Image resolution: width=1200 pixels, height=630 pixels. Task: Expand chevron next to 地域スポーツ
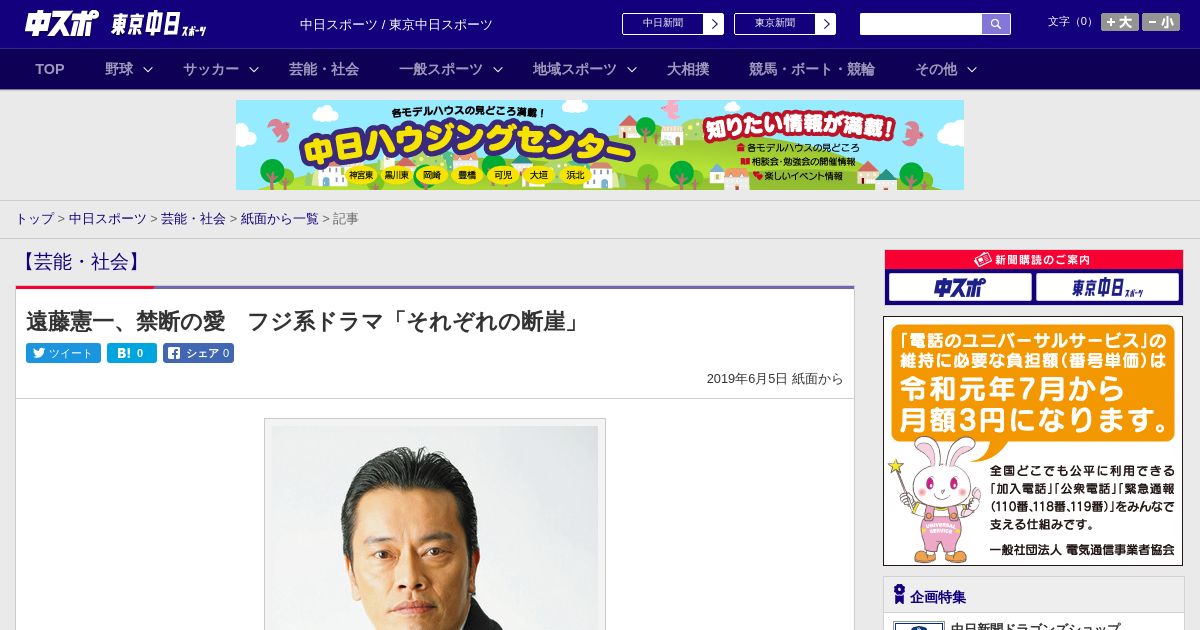632,70
